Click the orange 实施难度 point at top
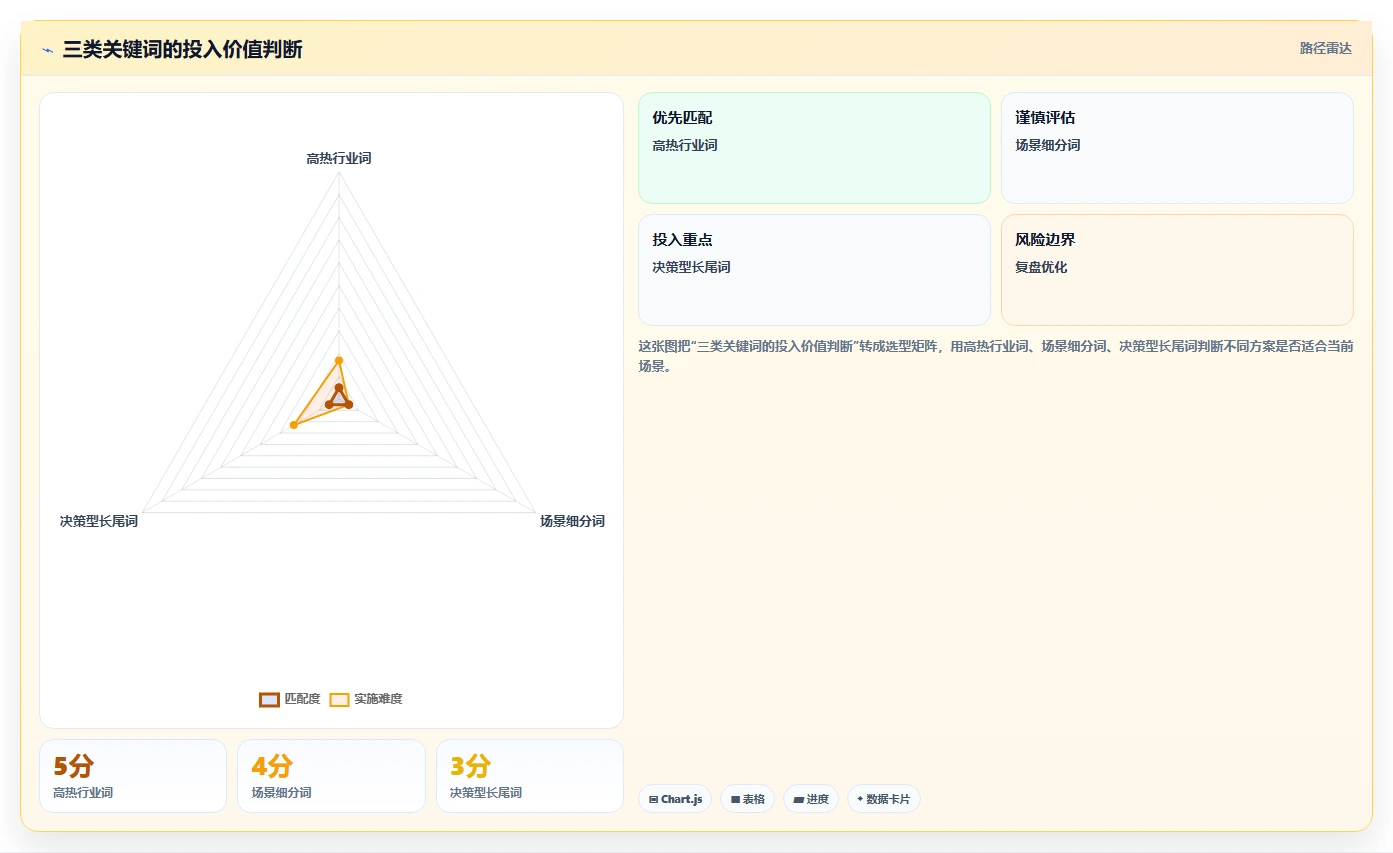Viewport: 1393px width, 853px height. [339, 360]
